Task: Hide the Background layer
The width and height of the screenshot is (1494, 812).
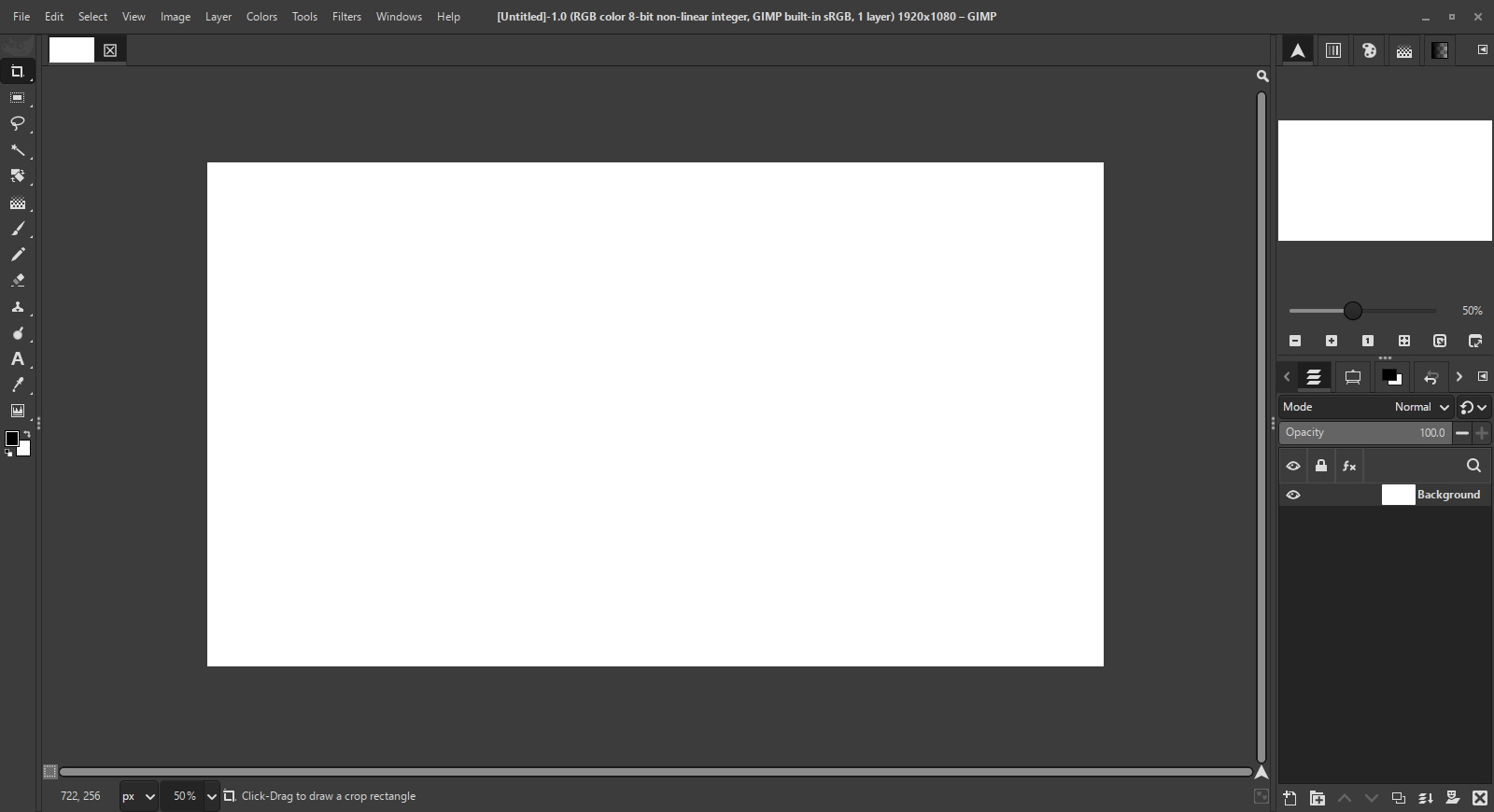Action: pyautogui.click(x=1293, y=495)
